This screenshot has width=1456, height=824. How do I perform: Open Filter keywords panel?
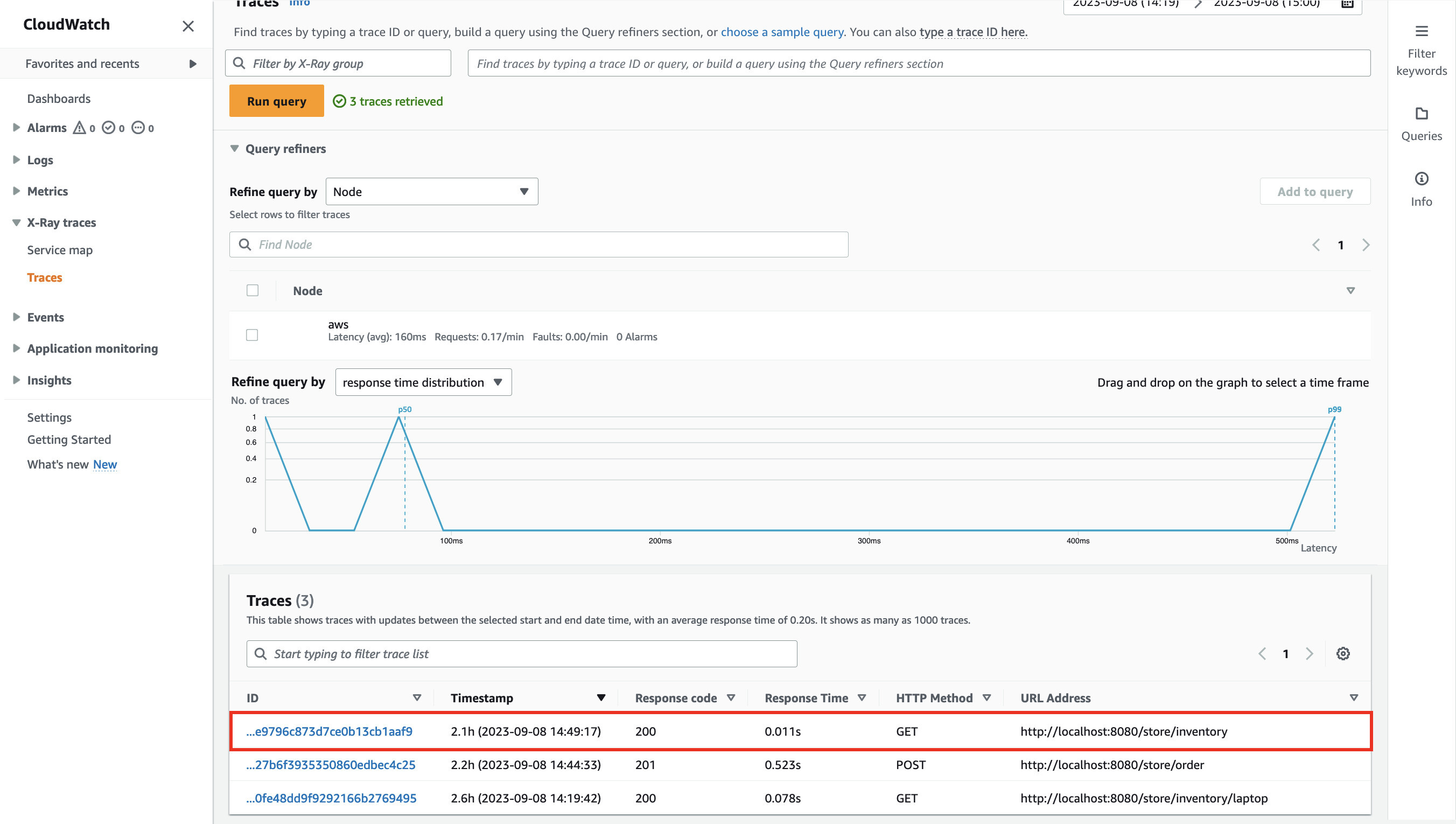click(1421, 51)
